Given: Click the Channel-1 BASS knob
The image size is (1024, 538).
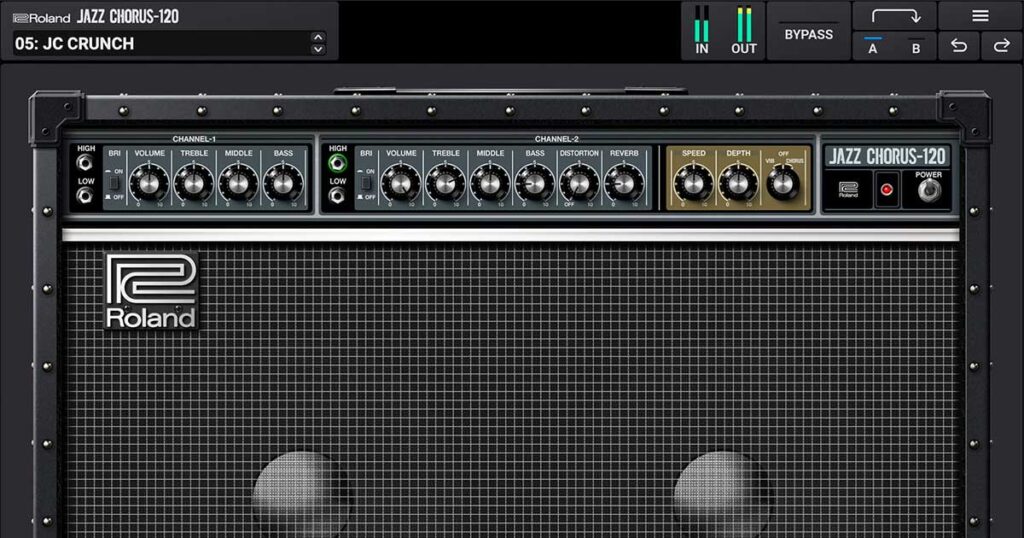Looking at the screenshot, I should coord(283,183).
